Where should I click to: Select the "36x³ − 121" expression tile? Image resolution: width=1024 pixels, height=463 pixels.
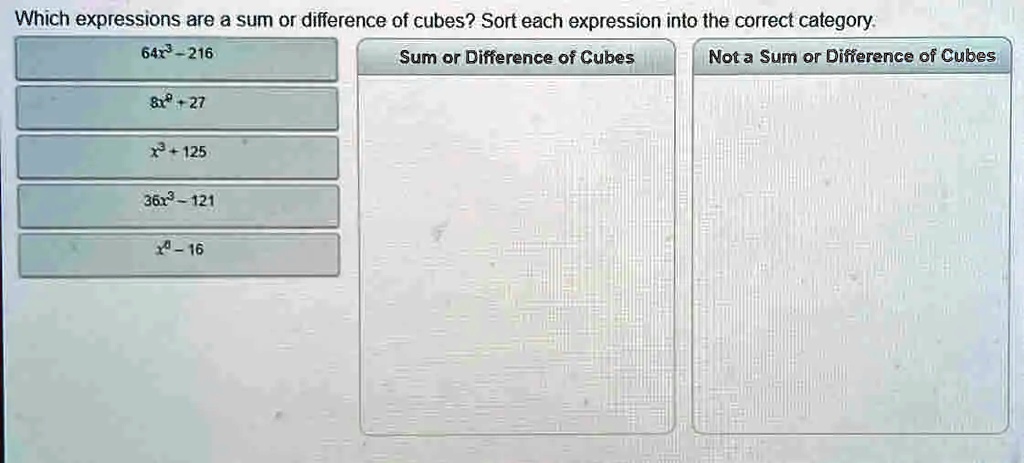point(178,204)
